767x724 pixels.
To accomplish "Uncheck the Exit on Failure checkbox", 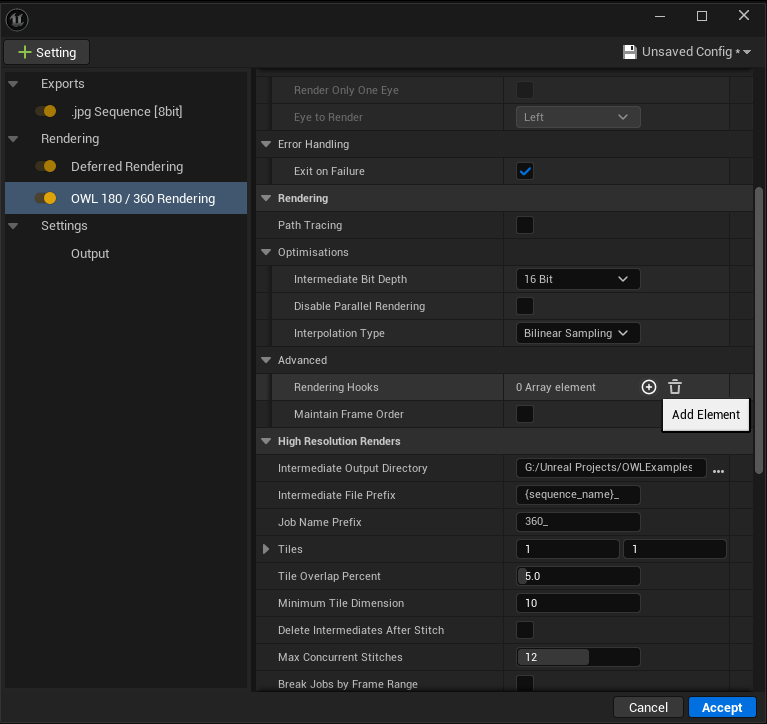I will click(525, 171).
